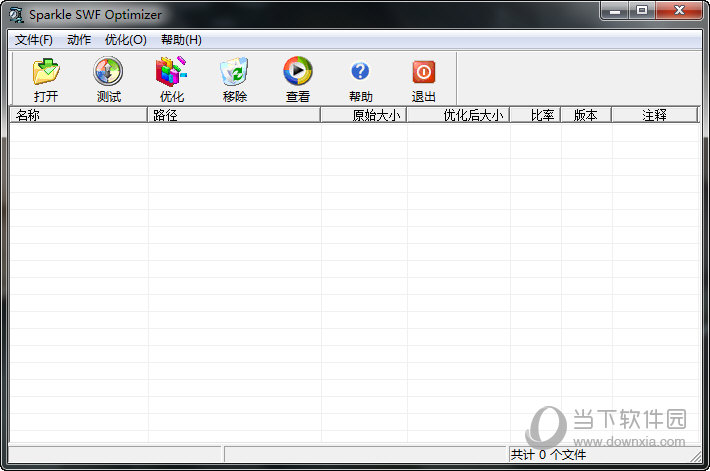
Task: Click the 退出 (Exit) red power icon
Action: tap(424, 72)
